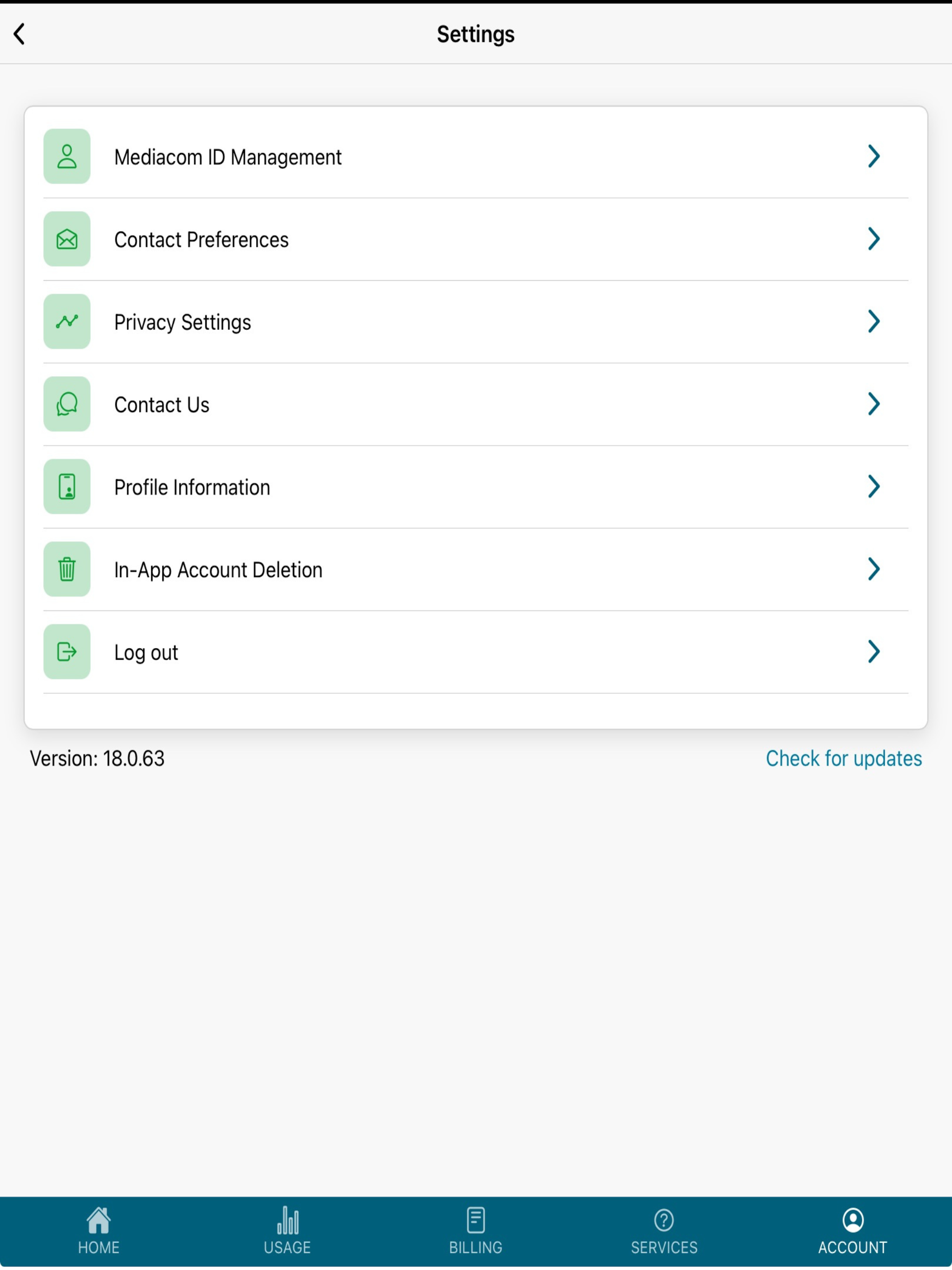Click the Log out exit icon

(x=66, y=652)
